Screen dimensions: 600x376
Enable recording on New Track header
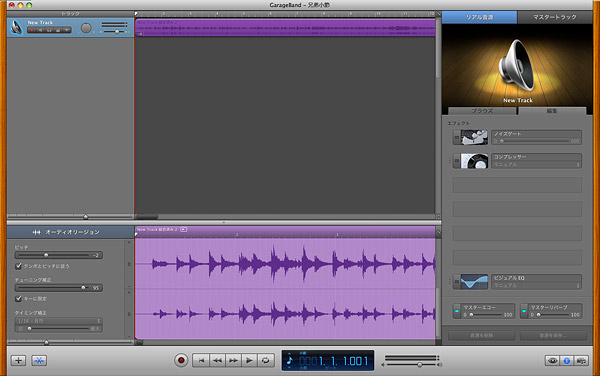32,30
